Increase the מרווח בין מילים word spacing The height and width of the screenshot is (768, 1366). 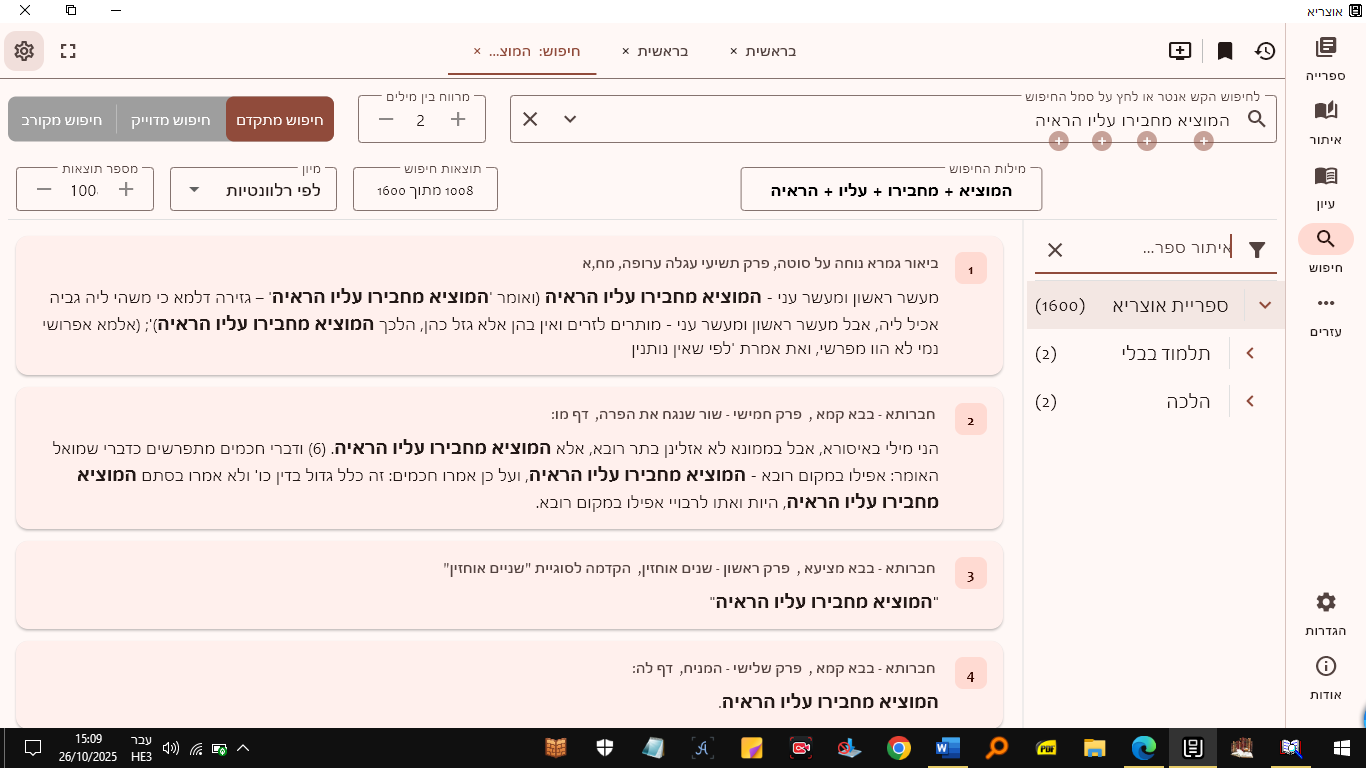pyautogui.click(x=458, y=120)
